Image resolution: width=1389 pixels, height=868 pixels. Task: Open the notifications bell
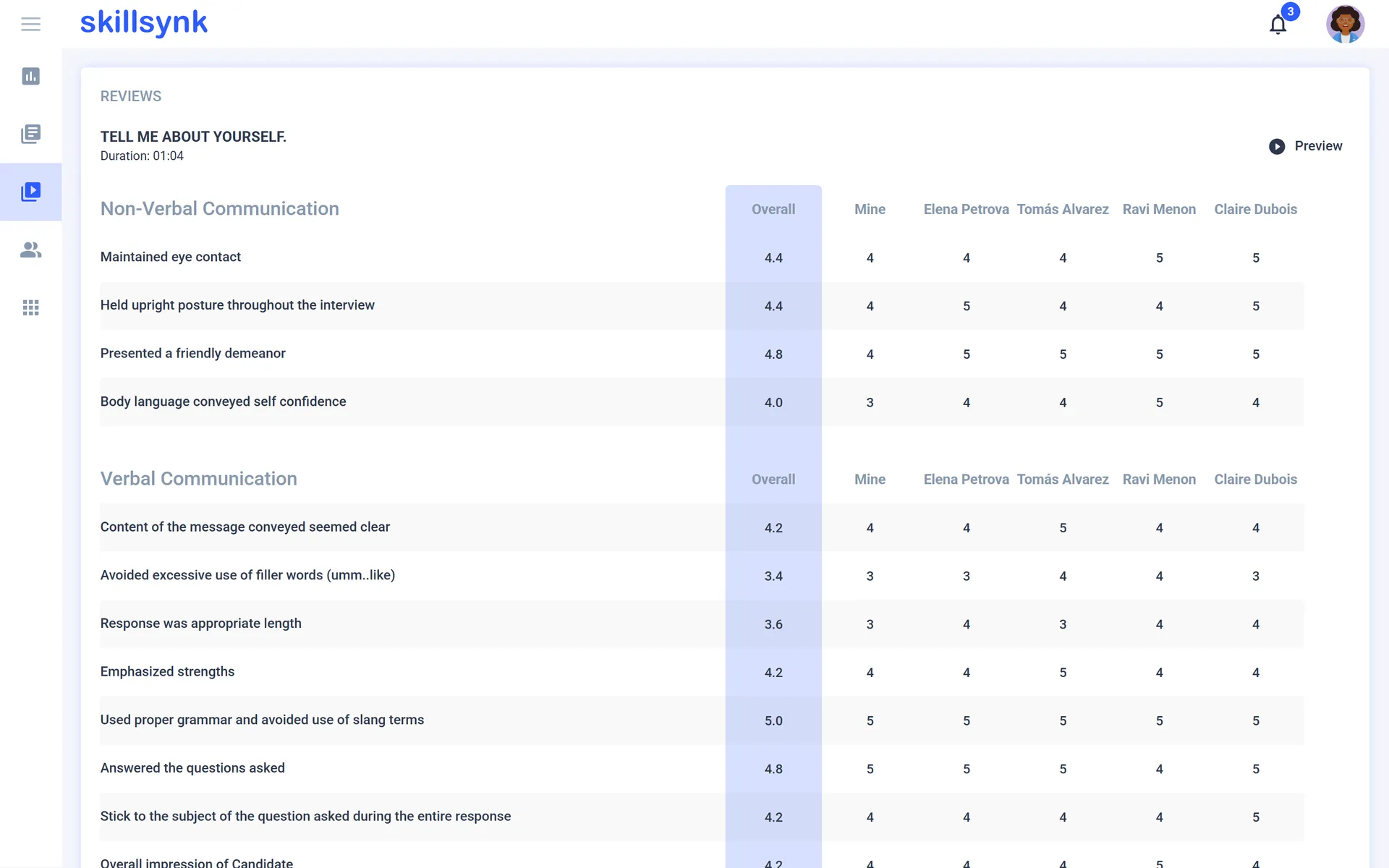1278,25
